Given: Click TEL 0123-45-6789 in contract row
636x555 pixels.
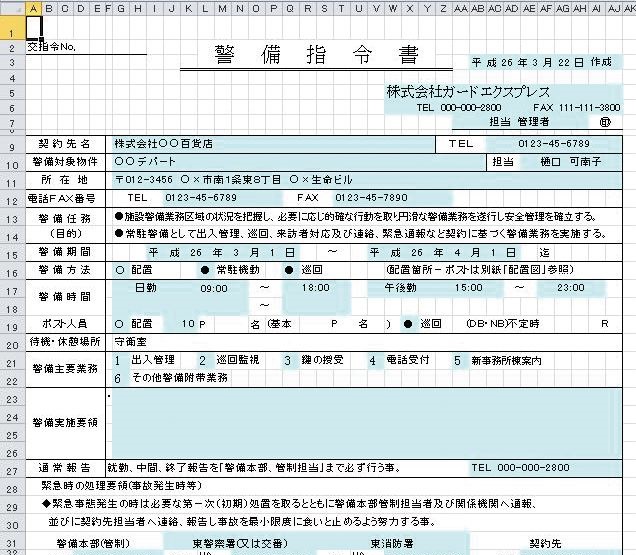Looking at the screenshot, I should pyautogui.click(x=554, y=144).
